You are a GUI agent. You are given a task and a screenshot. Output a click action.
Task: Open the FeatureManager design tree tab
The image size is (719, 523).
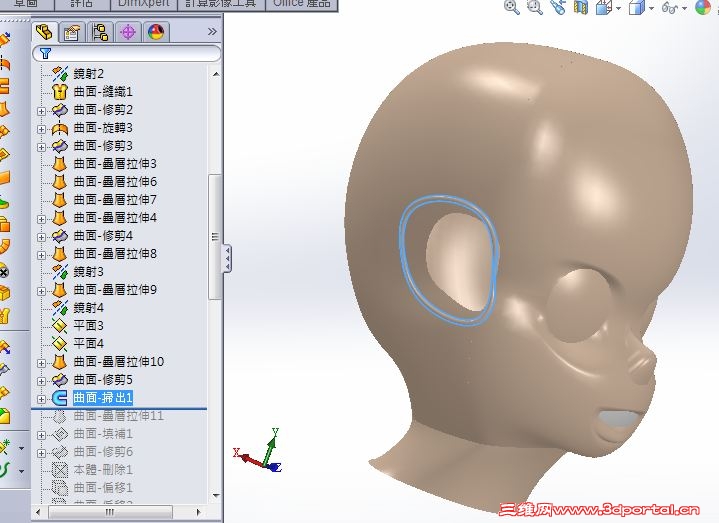point(44,32)
